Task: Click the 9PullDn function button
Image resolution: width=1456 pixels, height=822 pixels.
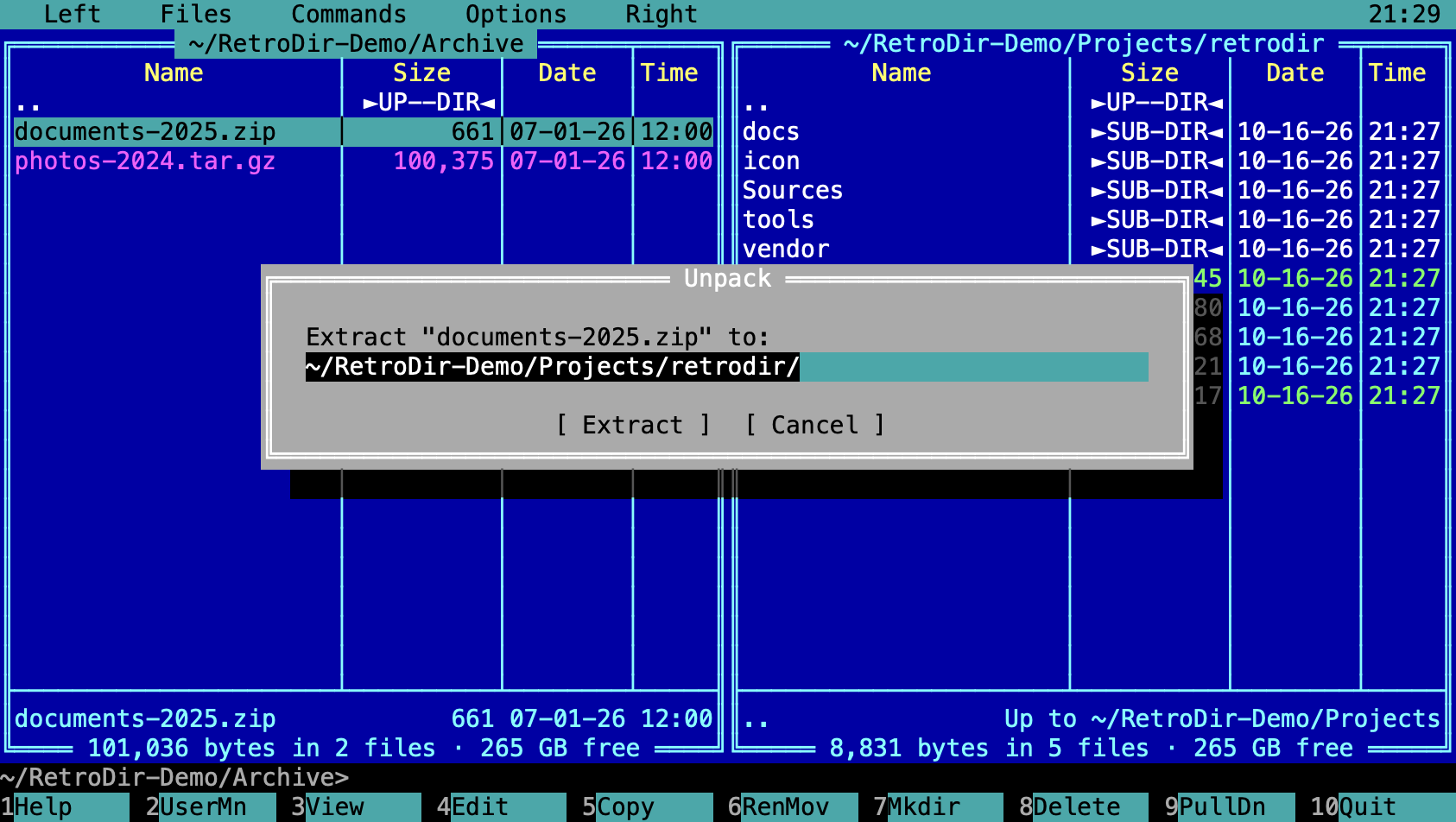Action: (x=1230, y=806)
